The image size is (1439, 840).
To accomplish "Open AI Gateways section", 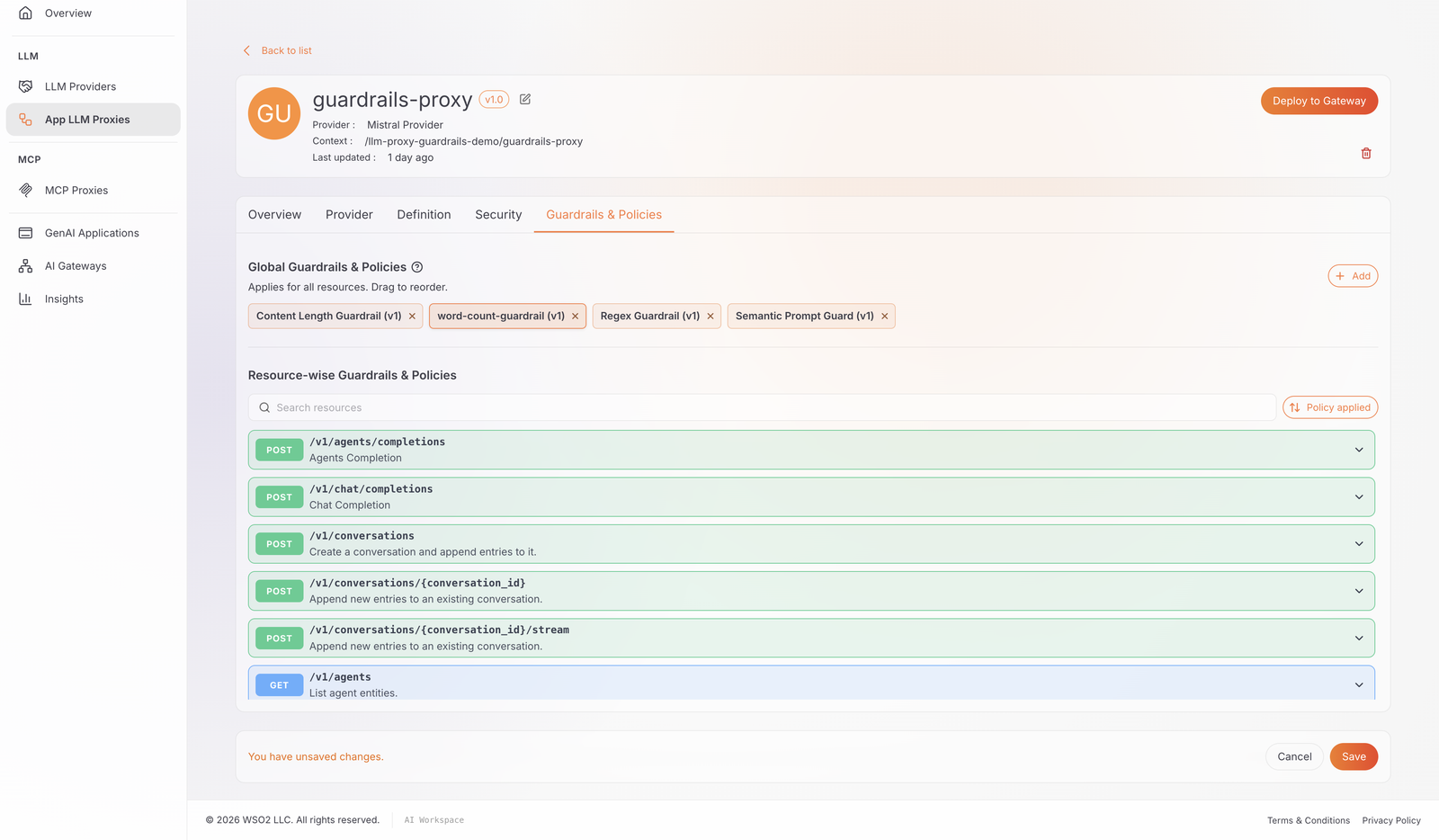I will pyautogui.click(x=94, y=266).
